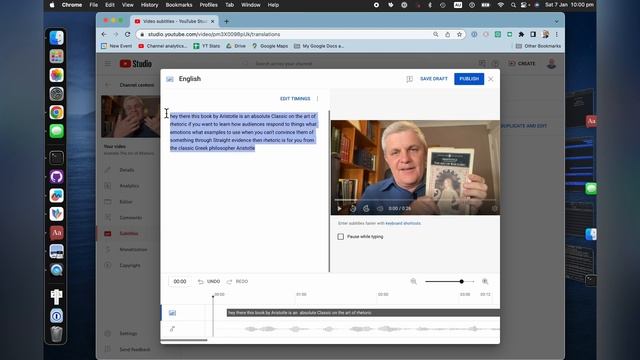This screenshot has height=360, width=640.
Task: Open Channel analytics bookmark
Action: point(162,46)
